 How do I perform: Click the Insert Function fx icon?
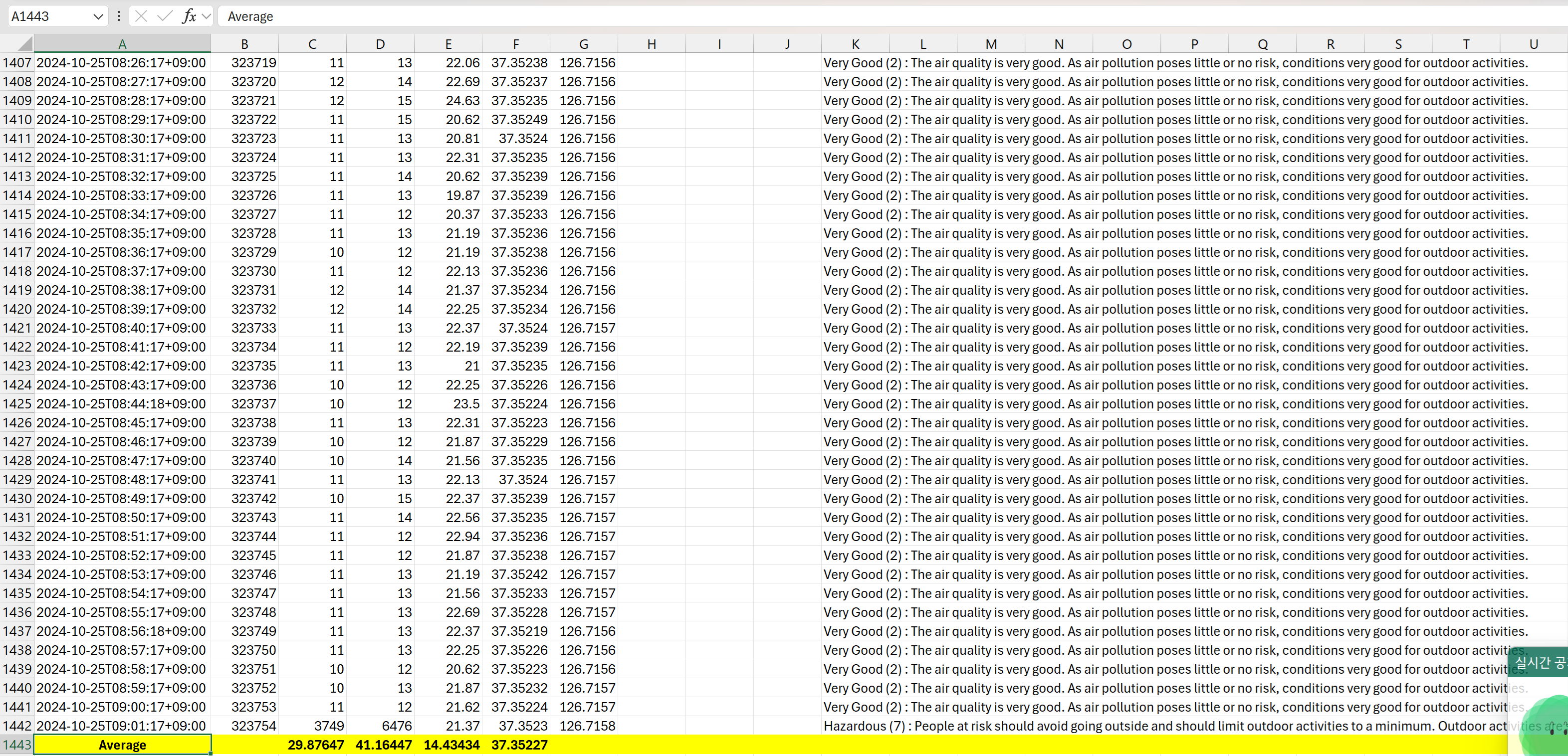click(x=189, y=16)
